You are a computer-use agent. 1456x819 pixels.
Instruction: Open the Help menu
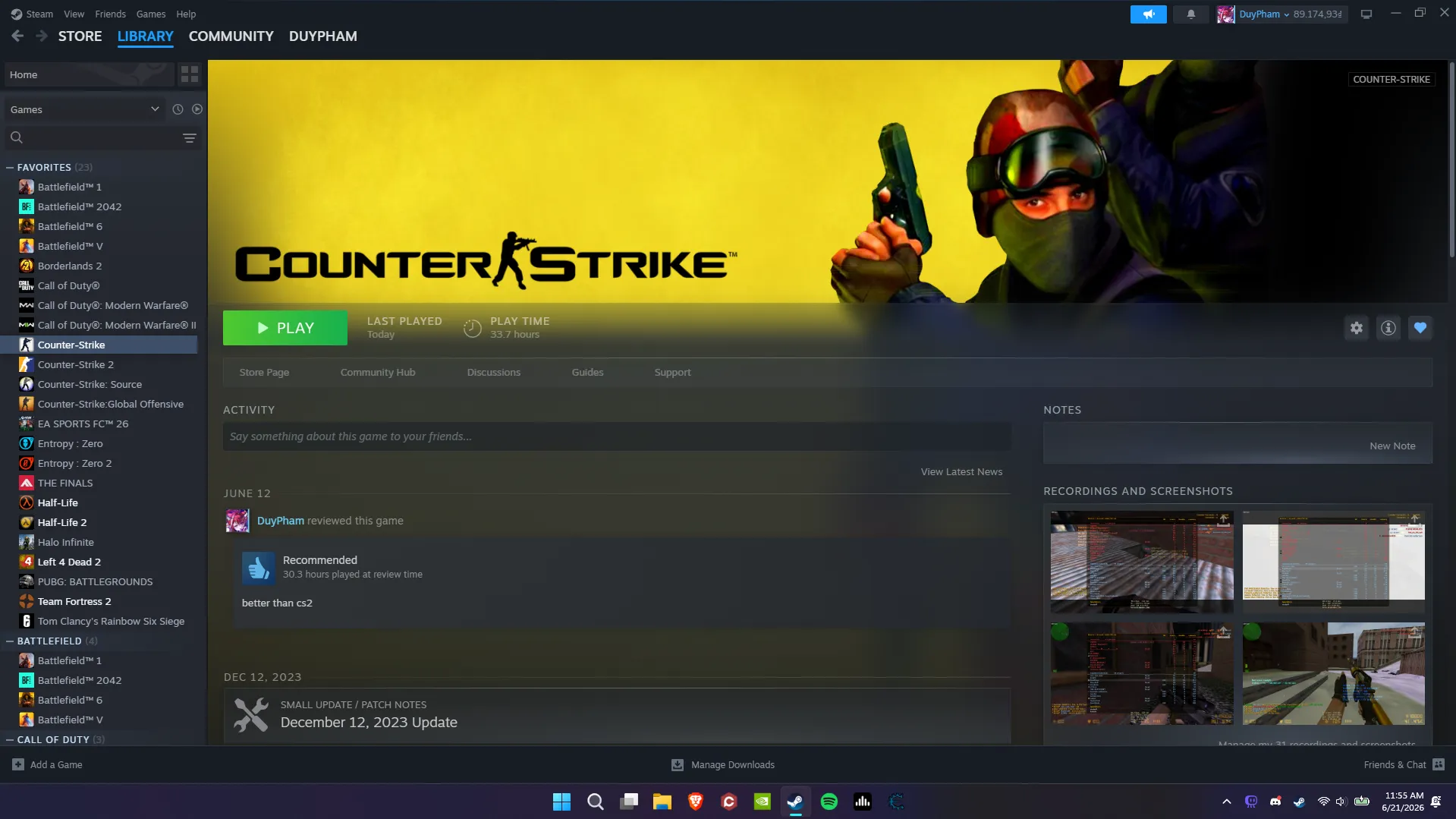(186, 14)
